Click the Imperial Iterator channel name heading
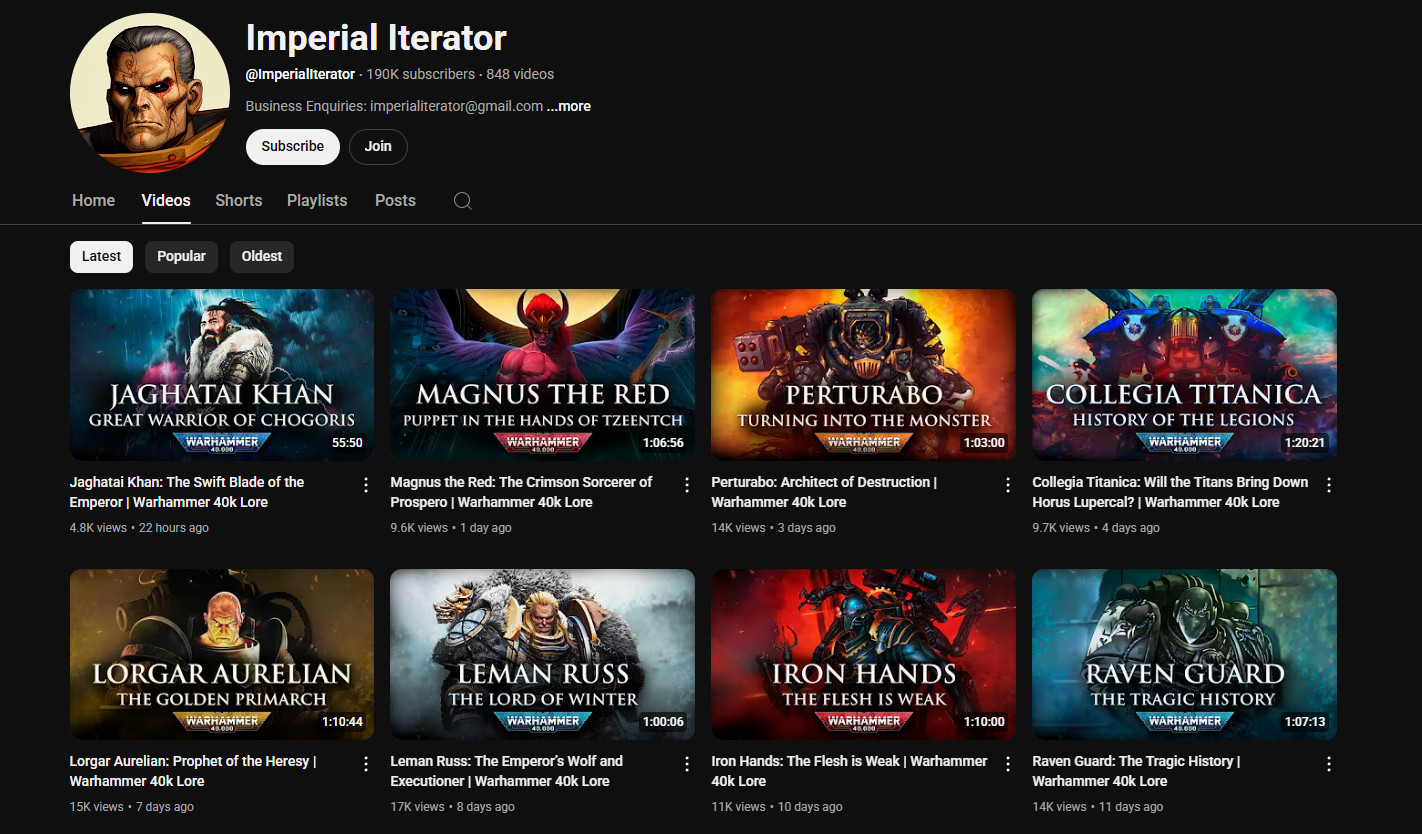The width and height of the screenshot is (1422, 834). point(376,38)
